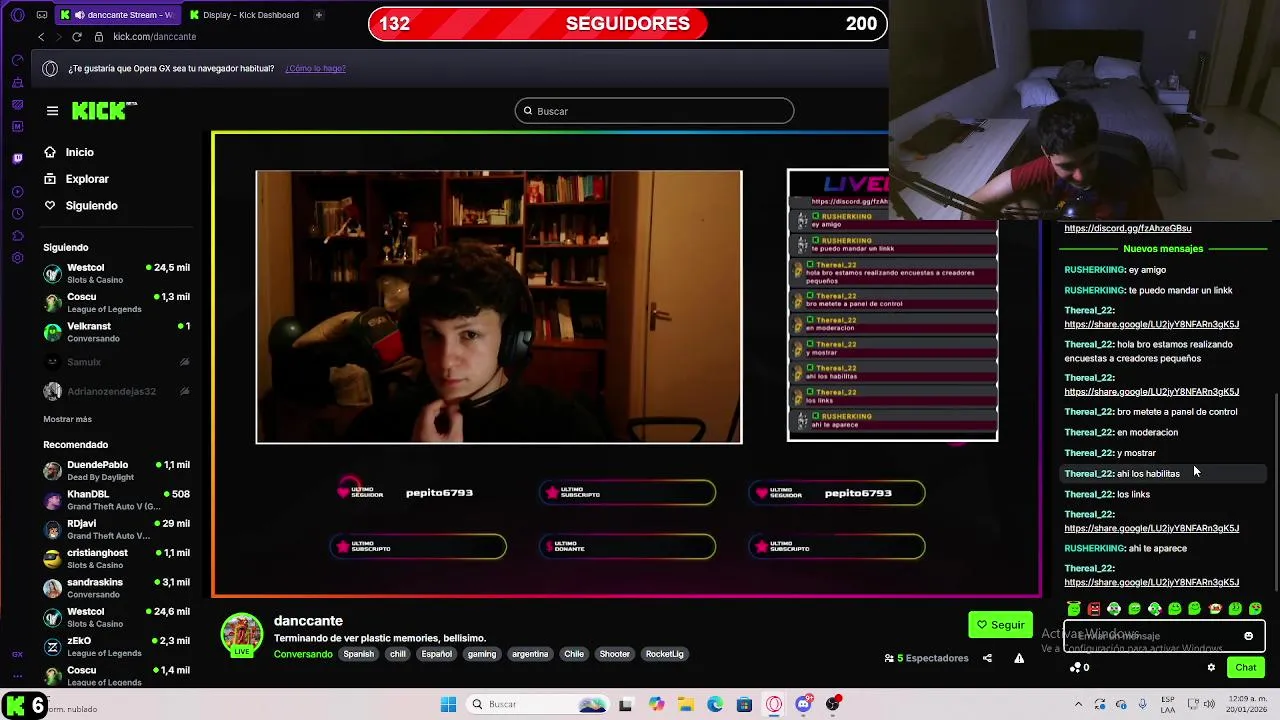This screenshot has height=720, width=1280.
Task: Open the Conversando category link
Action: [x=303, y=654]
